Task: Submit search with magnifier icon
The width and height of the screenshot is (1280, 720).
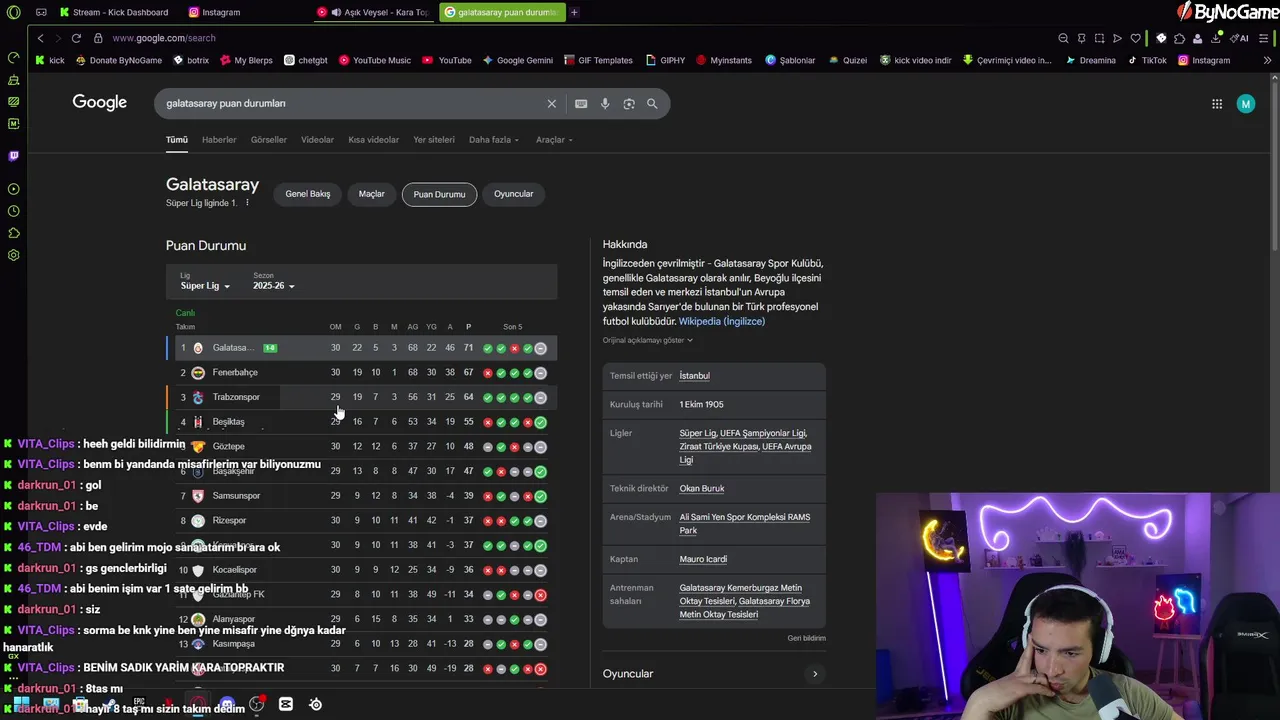Action: point(652,103)
